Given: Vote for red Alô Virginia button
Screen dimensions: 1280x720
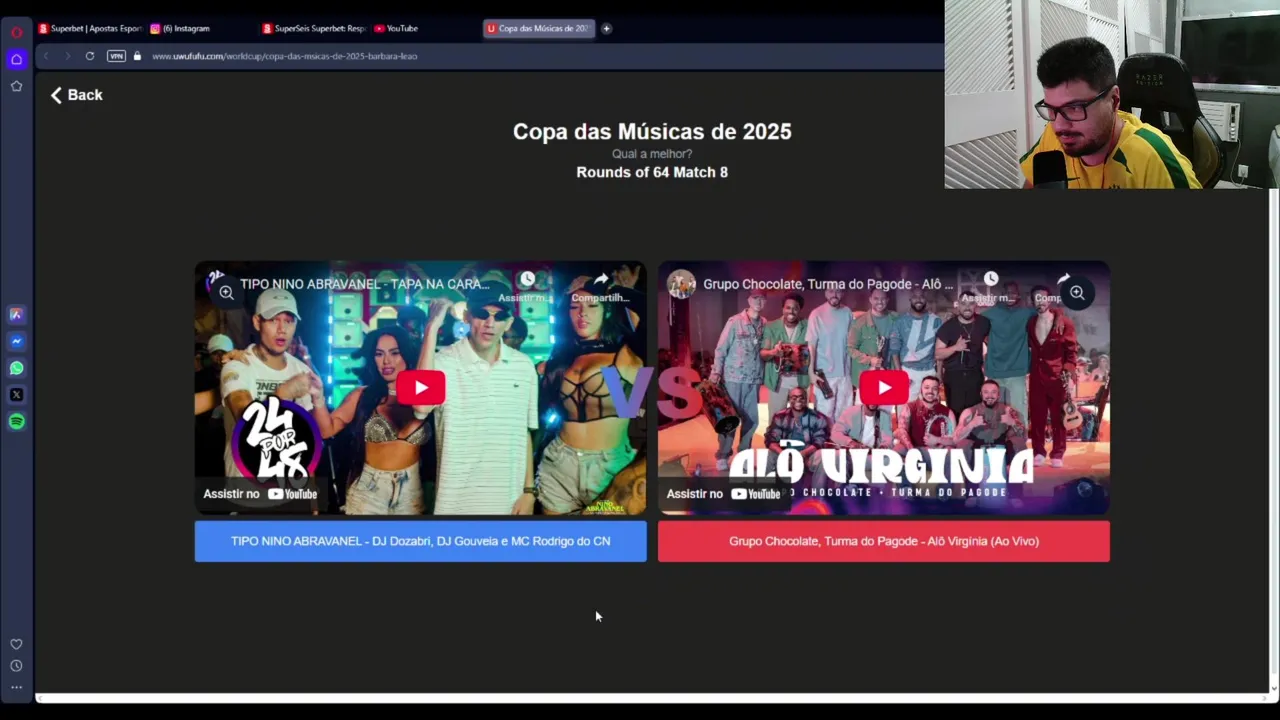Looking at the screenshot, I should [x=884, y=541].
